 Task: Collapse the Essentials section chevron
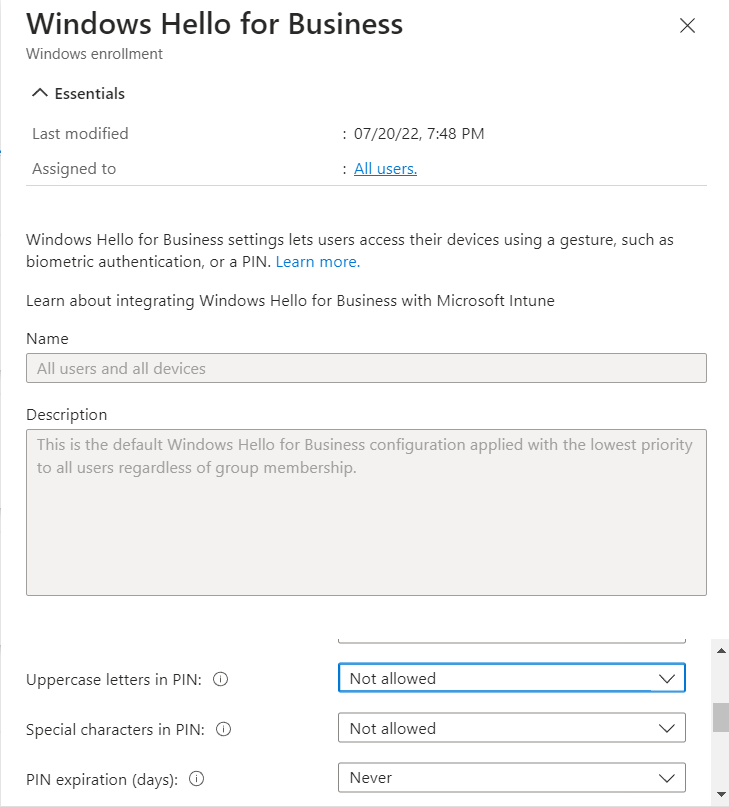pos(40,93)
